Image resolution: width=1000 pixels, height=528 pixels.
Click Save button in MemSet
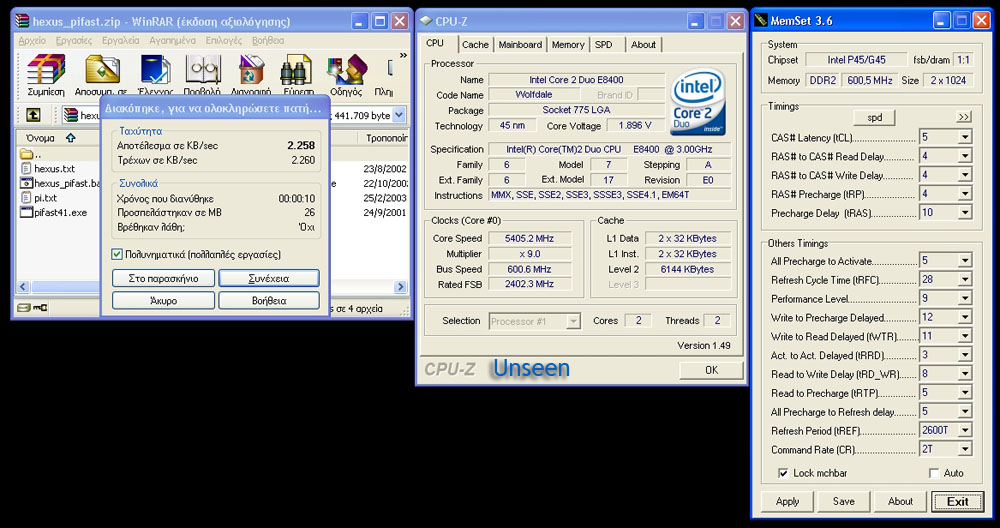[843, 501]
